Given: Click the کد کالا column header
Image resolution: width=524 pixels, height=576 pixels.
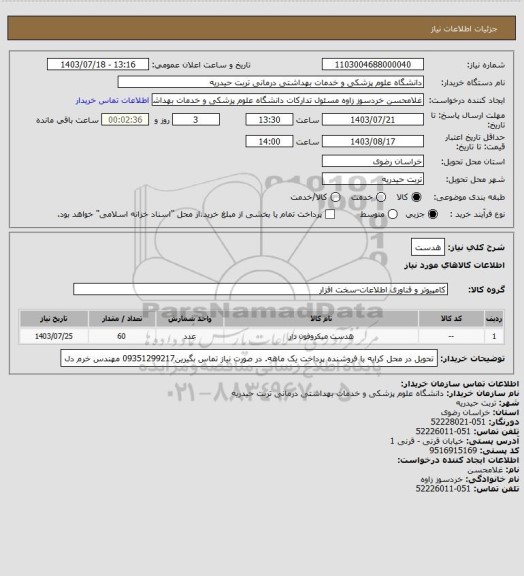Looking at the screenshot, I should point(451,318).
